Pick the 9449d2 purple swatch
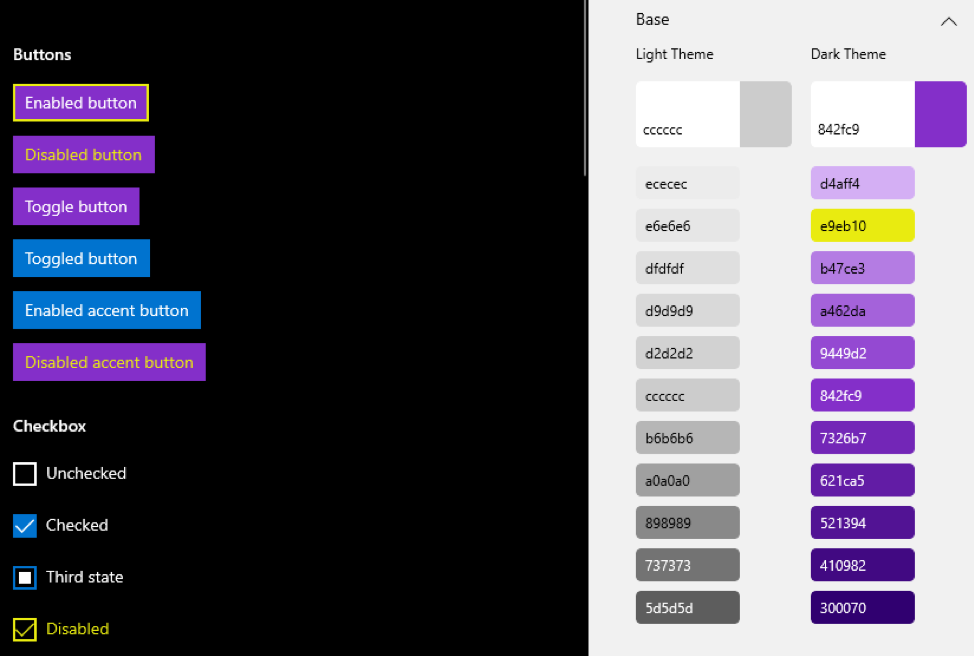Viewport: 974px width, 656px height. tap(863, 353)
